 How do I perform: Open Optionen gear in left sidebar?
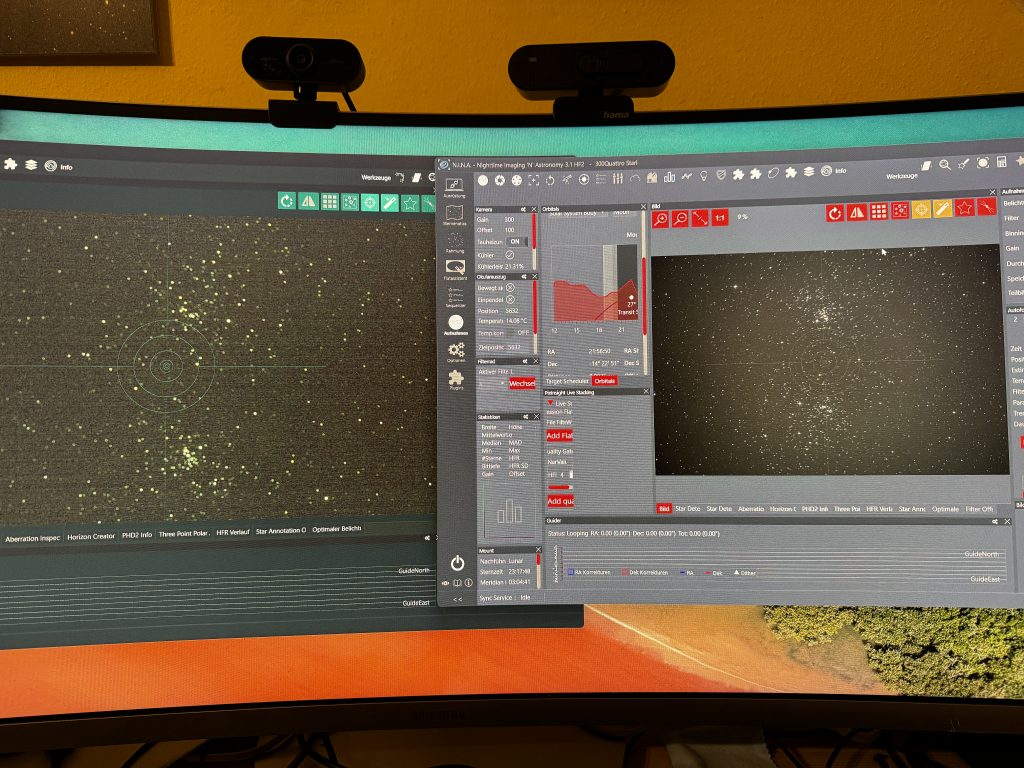pos(456,351)
